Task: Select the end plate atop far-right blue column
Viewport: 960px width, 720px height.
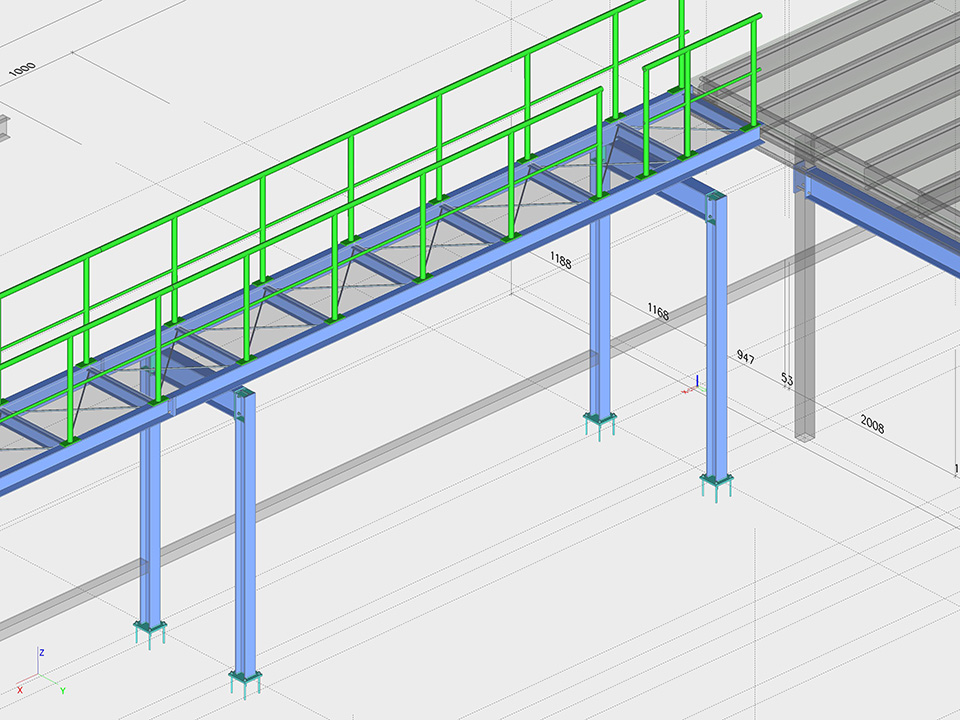Action: 712,208
